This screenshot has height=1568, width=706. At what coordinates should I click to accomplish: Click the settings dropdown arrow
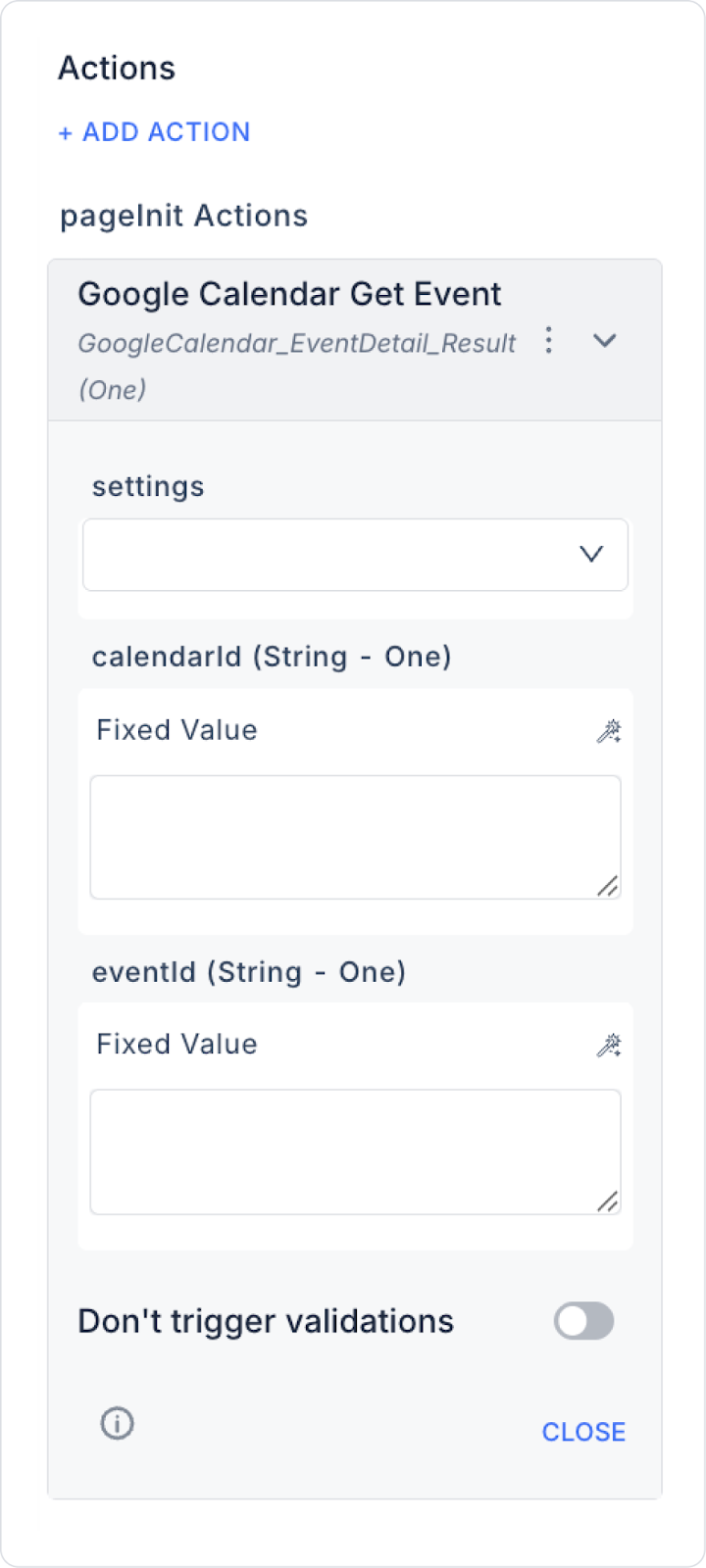click(591, 555)
